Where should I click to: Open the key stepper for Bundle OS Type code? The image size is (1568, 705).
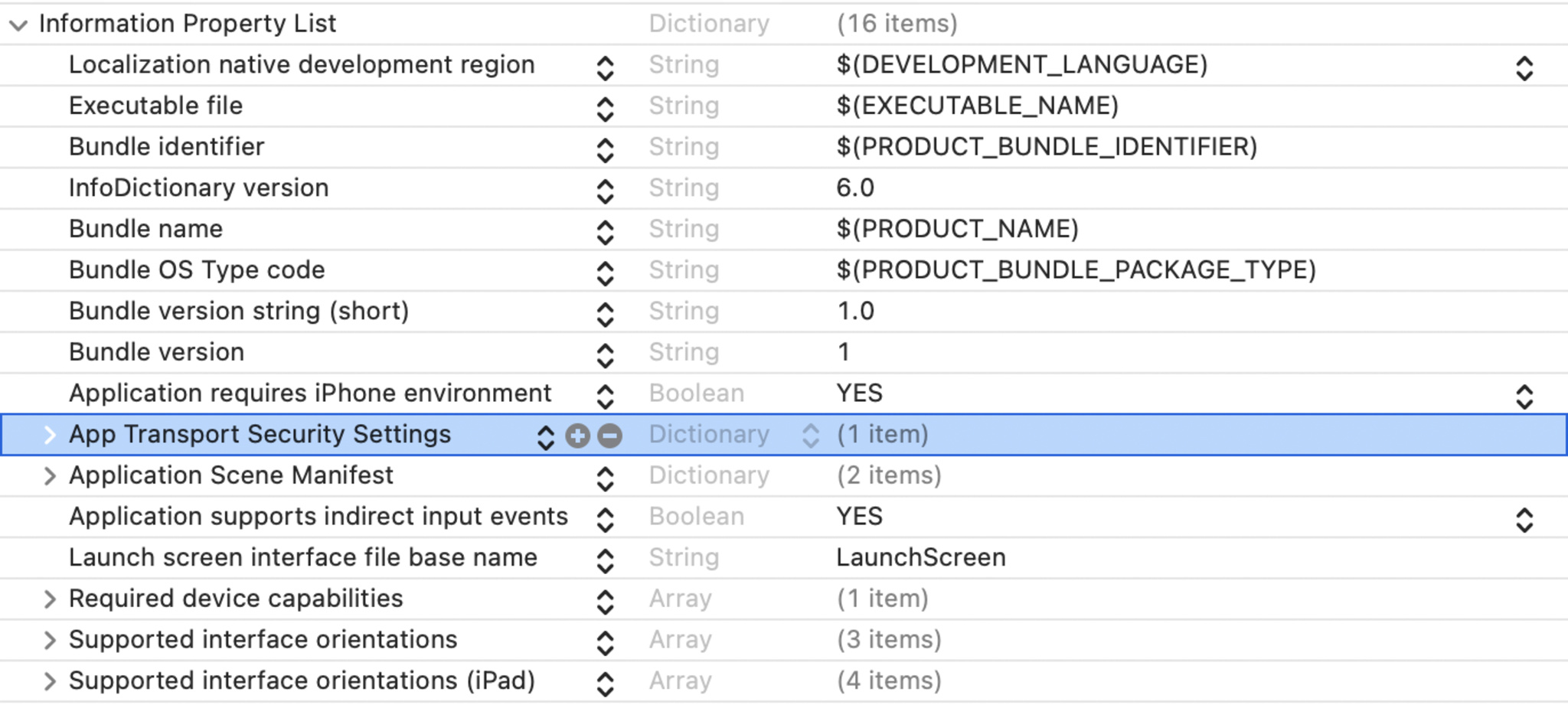coord(605,273)
